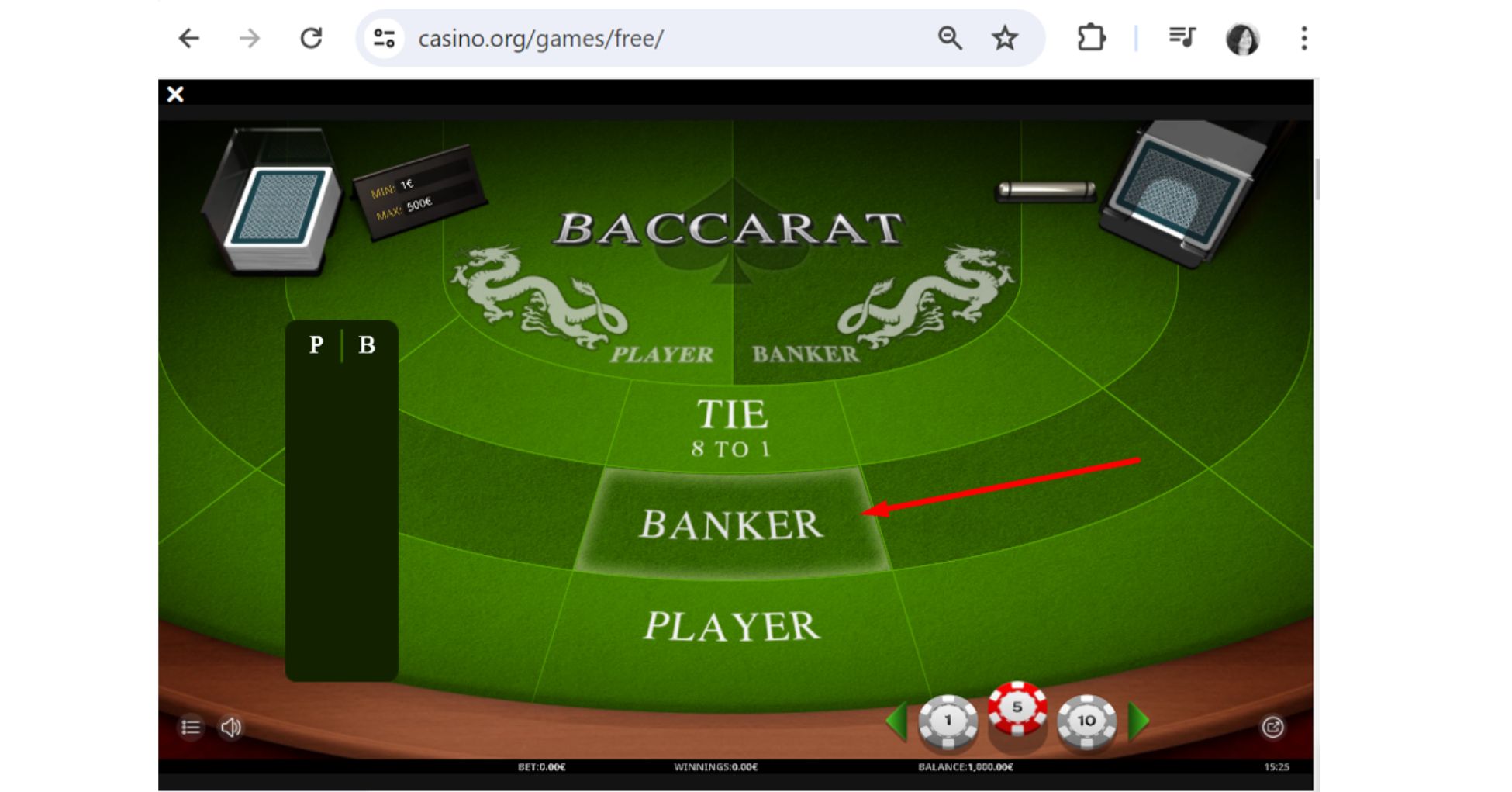Open the Chrome three-dot menu

point(1304,38)
